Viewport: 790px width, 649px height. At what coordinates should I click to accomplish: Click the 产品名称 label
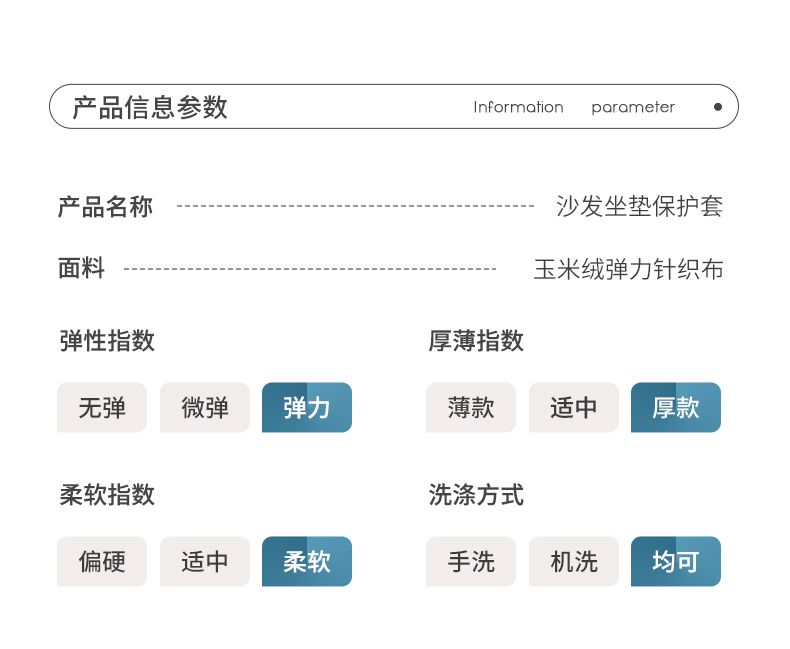[x=105, y=207]
